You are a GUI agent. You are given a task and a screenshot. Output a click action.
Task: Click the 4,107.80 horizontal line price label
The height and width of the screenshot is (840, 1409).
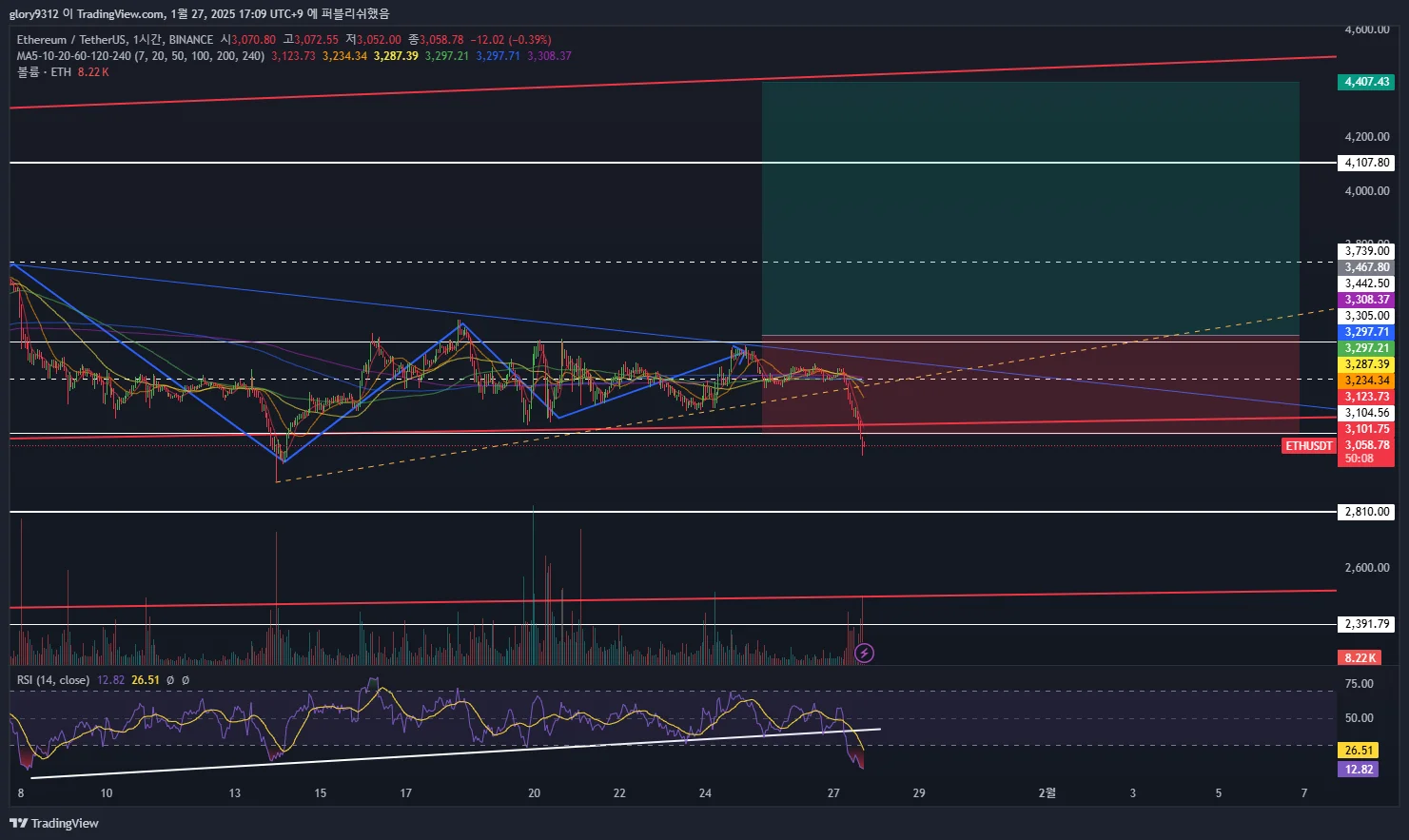[1367, 163]
